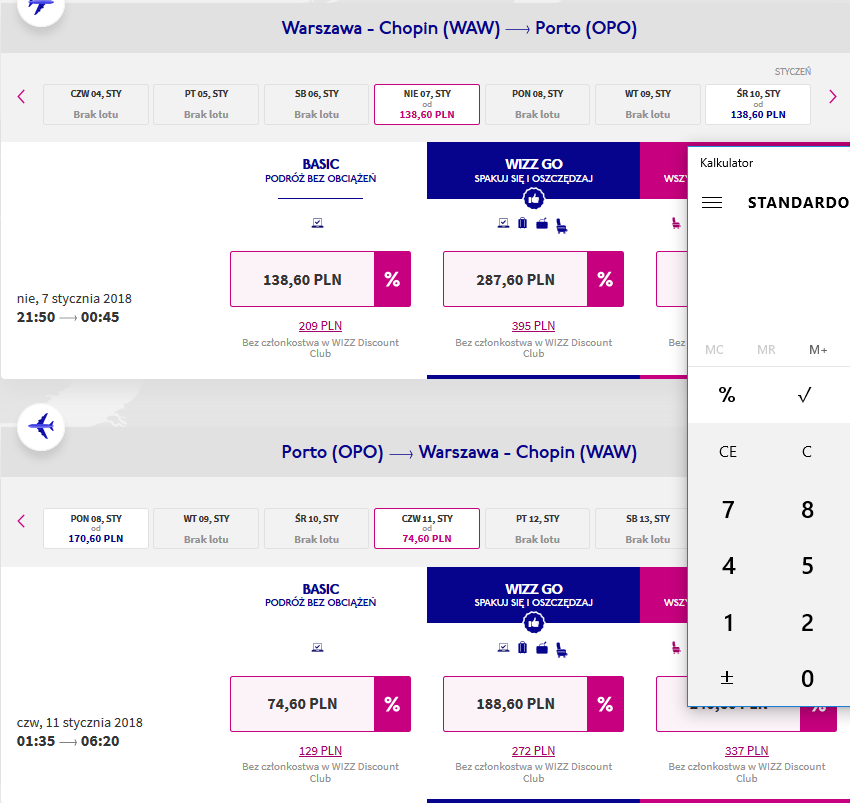Image resolution: width=850 pixels, height=803 pixels.
Task: Select outbound date CZW 04, STY
Action: point(96,104)
